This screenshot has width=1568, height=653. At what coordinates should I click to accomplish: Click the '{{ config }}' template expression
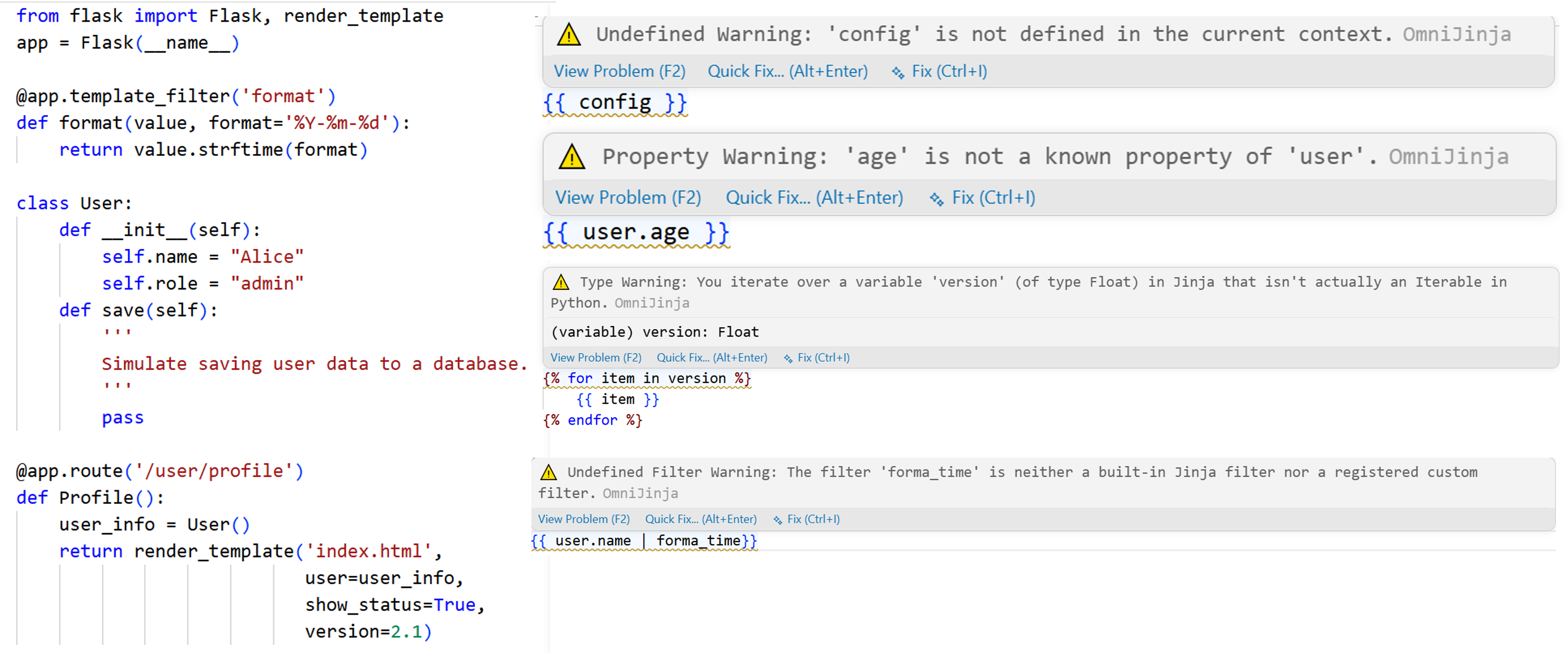(x=615, y=102)
